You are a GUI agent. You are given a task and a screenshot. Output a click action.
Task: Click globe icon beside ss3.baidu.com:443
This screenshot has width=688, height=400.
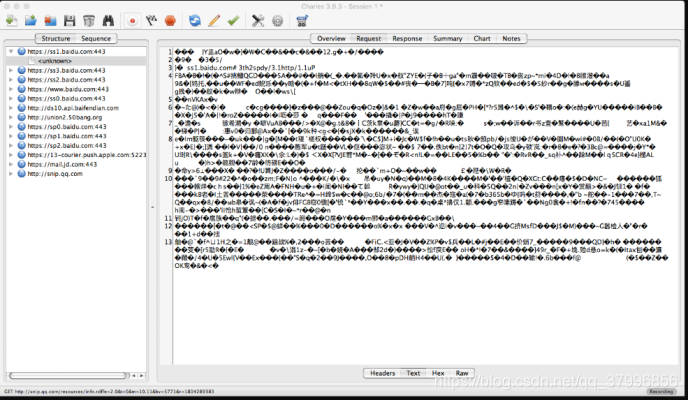(x=22, y=70)
